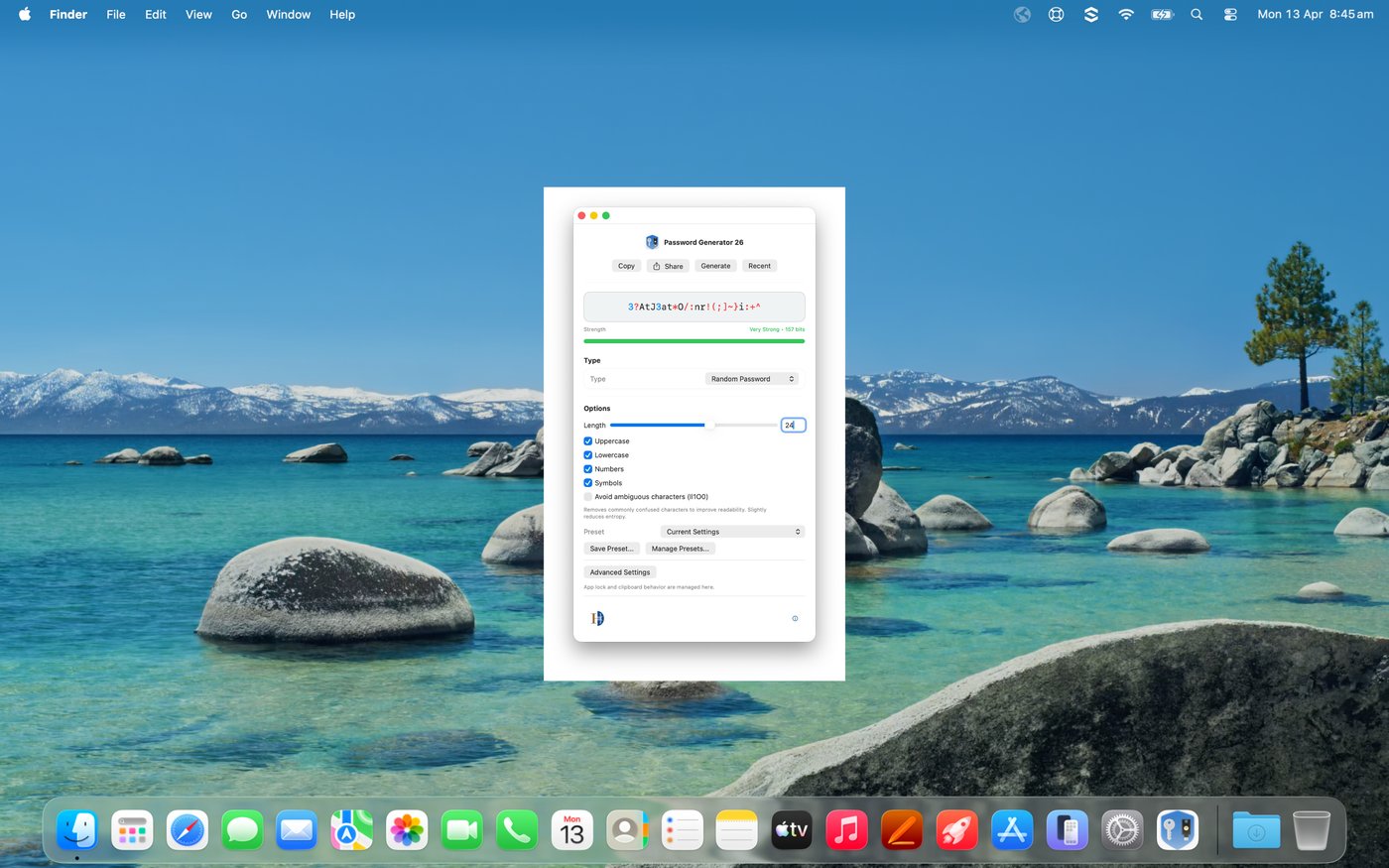Click the length number input field
Viewport: 1389px width, 868px height.
(x=793, y=425)
